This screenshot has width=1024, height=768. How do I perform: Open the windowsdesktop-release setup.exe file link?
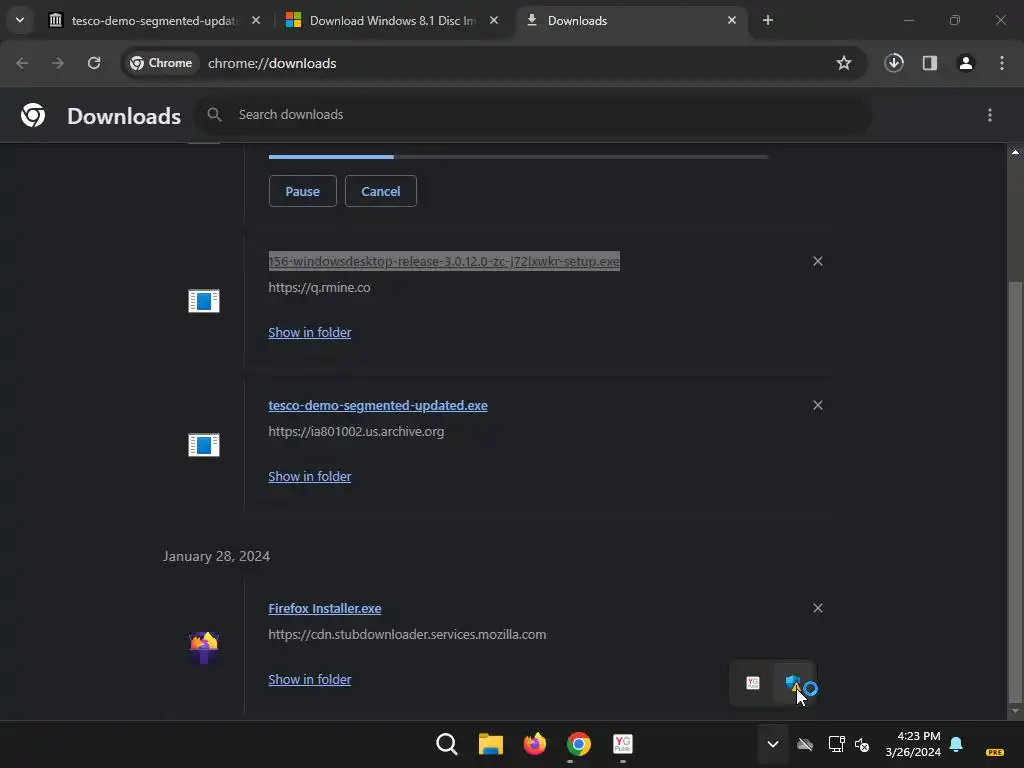[x=444, y=261]
